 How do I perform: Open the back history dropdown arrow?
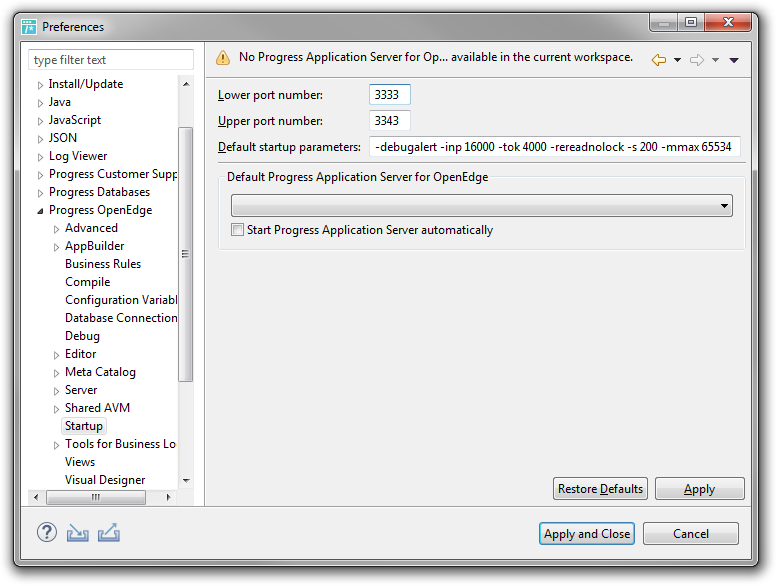click(677, 60)
